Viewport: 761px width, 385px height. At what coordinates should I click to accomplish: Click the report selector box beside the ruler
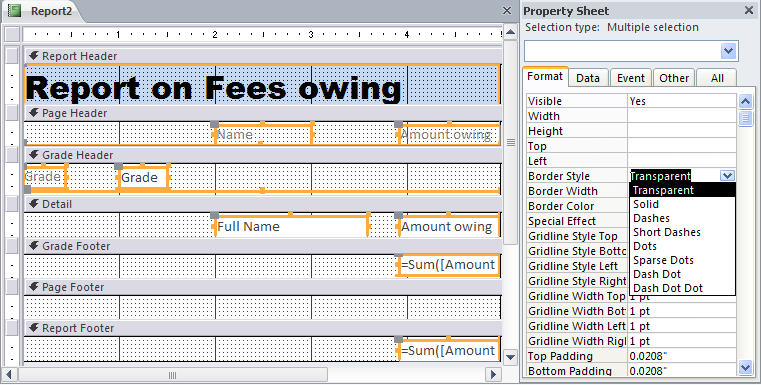click(x=12, y=34)
